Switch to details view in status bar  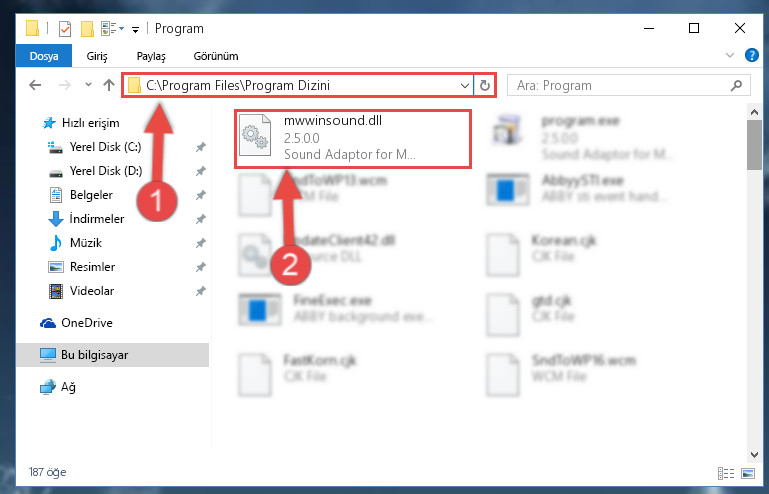(x=726, y=473)
